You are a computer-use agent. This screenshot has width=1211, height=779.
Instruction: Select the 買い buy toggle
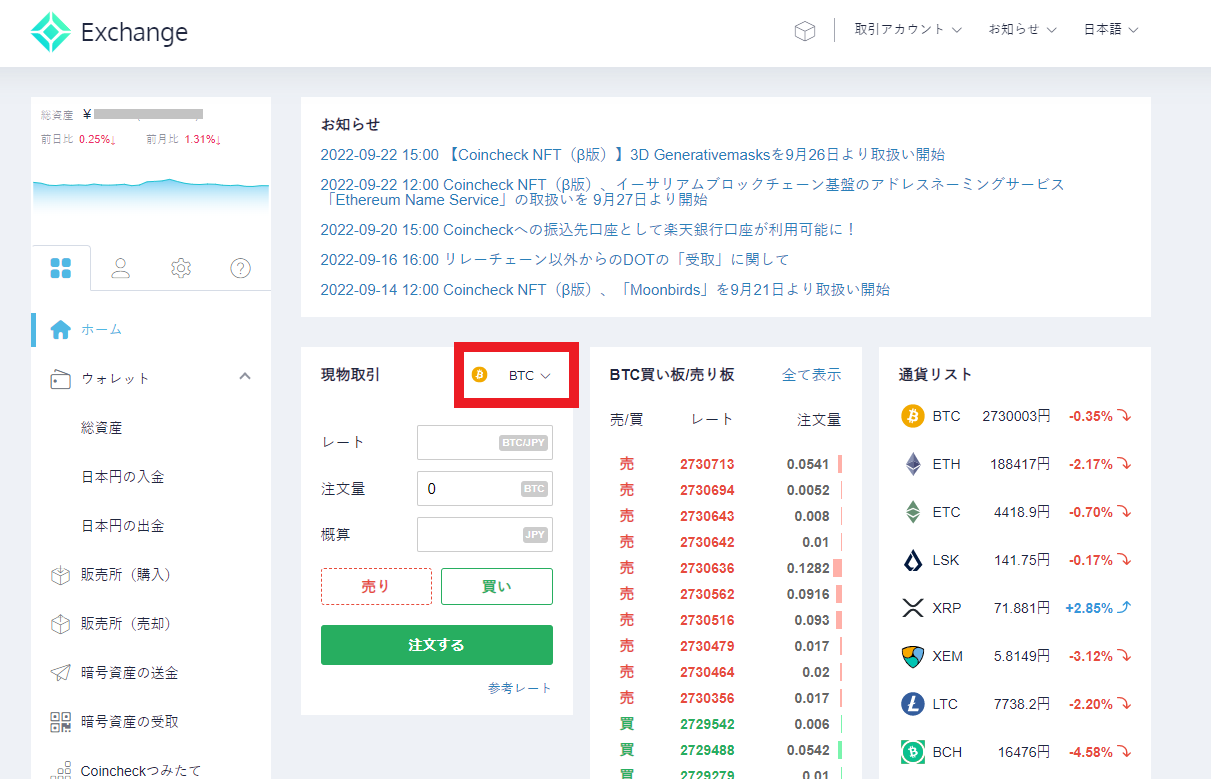click(x=496, y=587)
